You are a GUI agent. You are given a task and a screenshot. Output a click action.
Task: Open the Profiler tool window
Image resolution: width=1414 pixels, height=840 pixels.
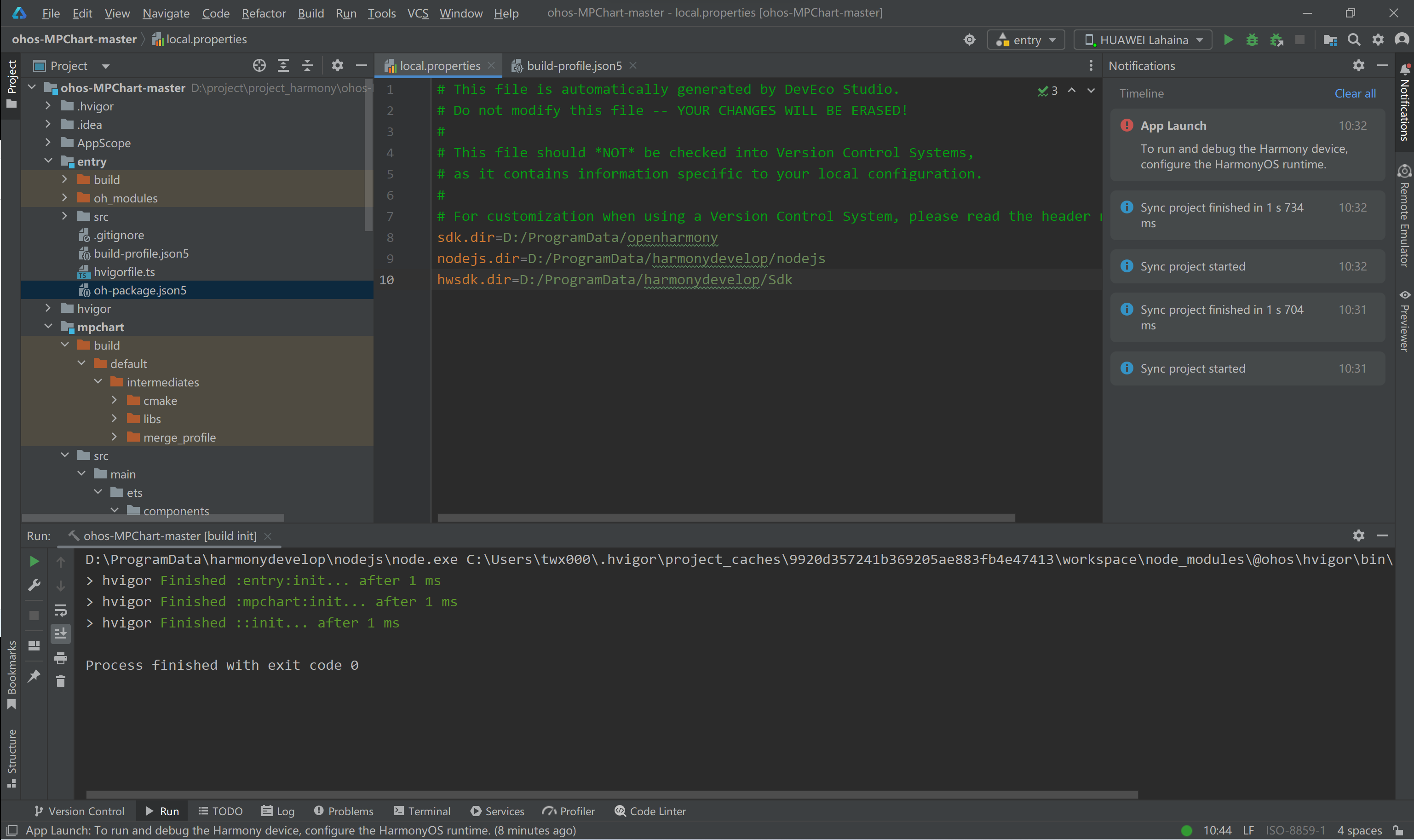[x=568, y=811]
